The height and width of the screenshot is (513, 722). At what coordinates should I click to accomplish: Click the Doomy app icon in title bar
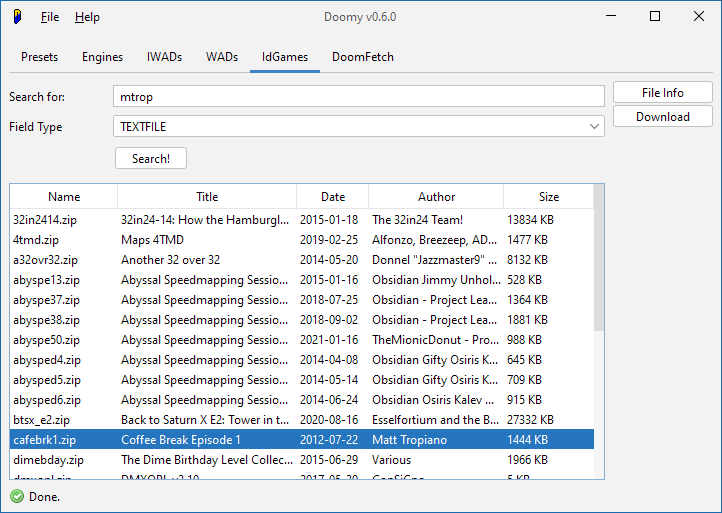(x=18, y=17)
